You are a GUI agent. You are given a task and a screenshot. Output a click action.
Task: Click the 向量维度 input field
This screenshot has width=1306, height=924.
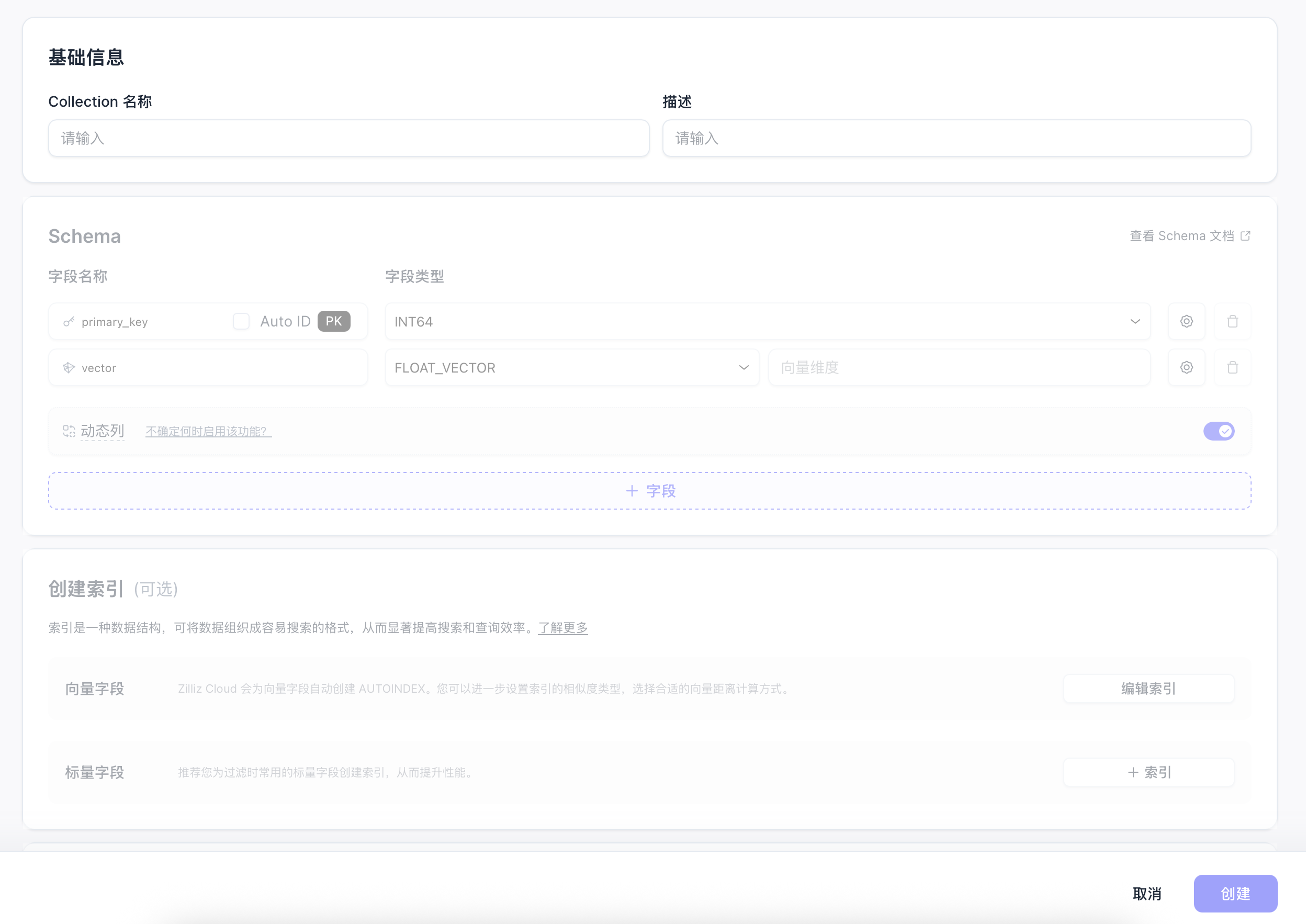pyautogui.click(x=960, y=367)
